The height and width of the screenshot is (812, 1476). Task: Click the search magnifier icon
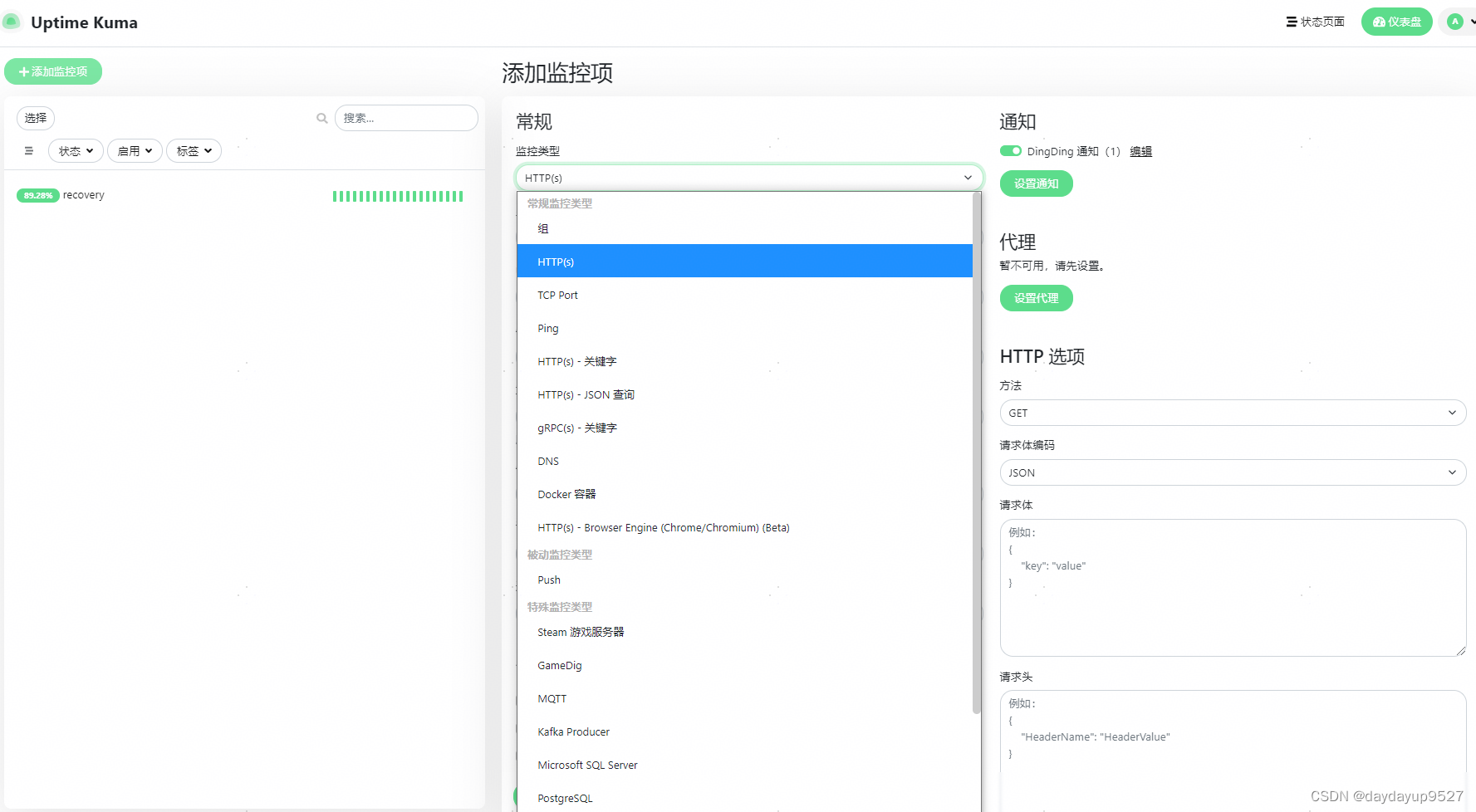[x=322, y=118]
